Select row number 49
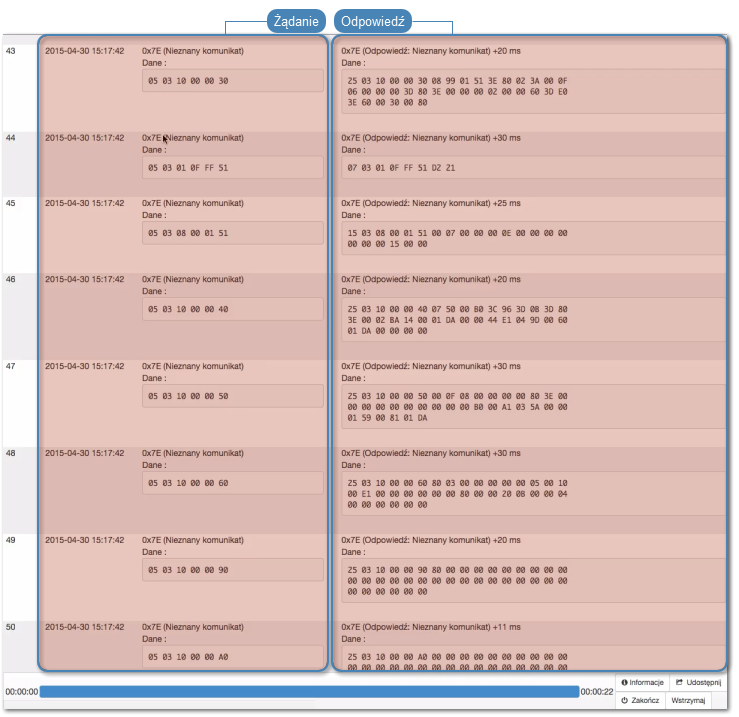The width and height of the screenshot is (739, 717). (x=10, y=540)
